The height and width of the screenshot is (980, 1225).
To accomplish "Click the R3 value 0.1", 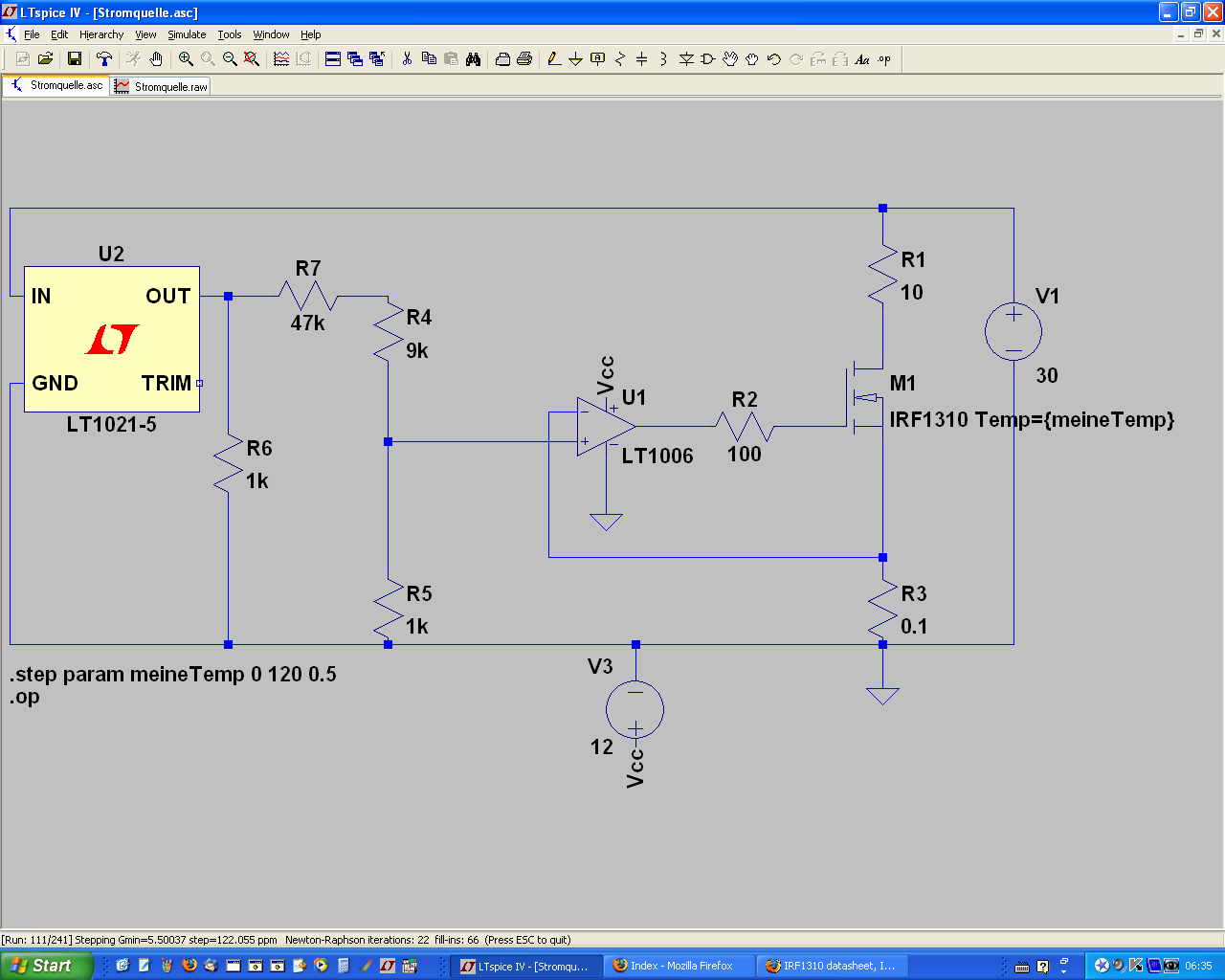I will coord(914,627).
